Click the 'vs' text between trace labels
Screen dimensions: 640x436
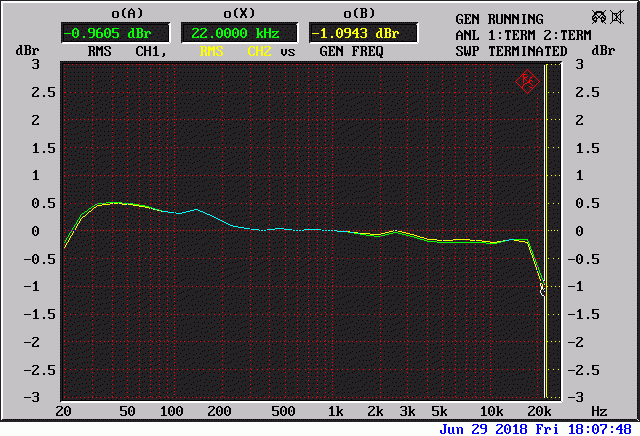288,52
